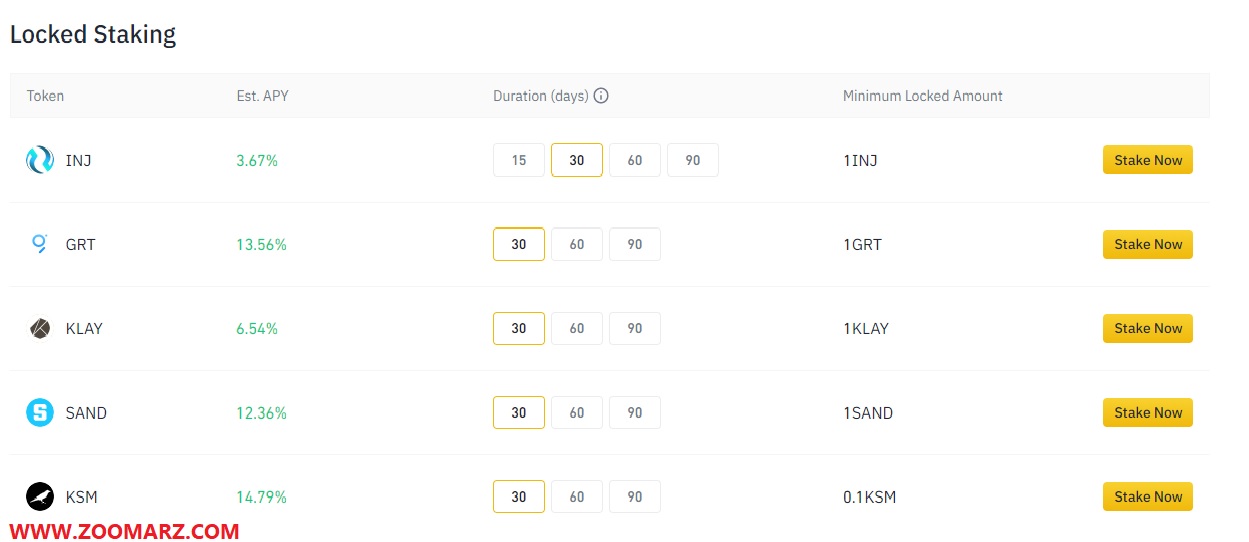The image size is (1249, 542).
Task: Pick 60 days duration for SAND
Action: coord(577,412)
